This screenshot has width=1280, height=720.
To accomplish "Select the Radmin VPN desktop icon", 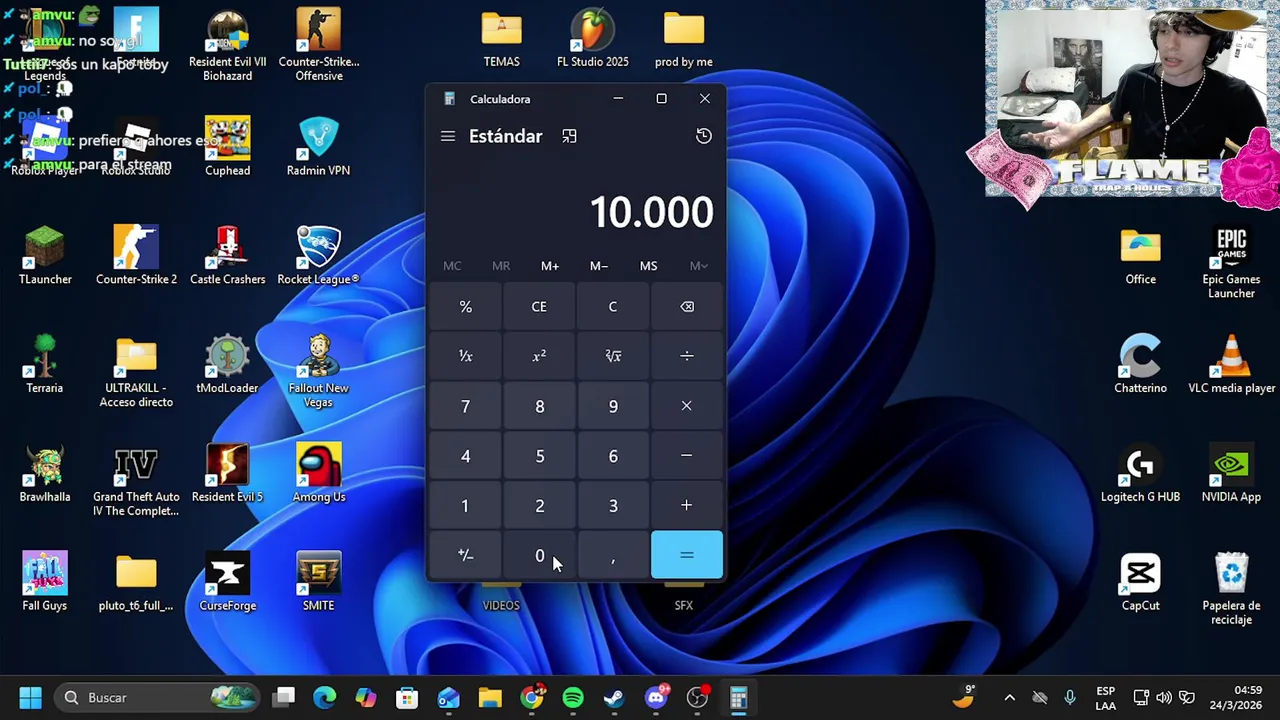I will [319, 146].
